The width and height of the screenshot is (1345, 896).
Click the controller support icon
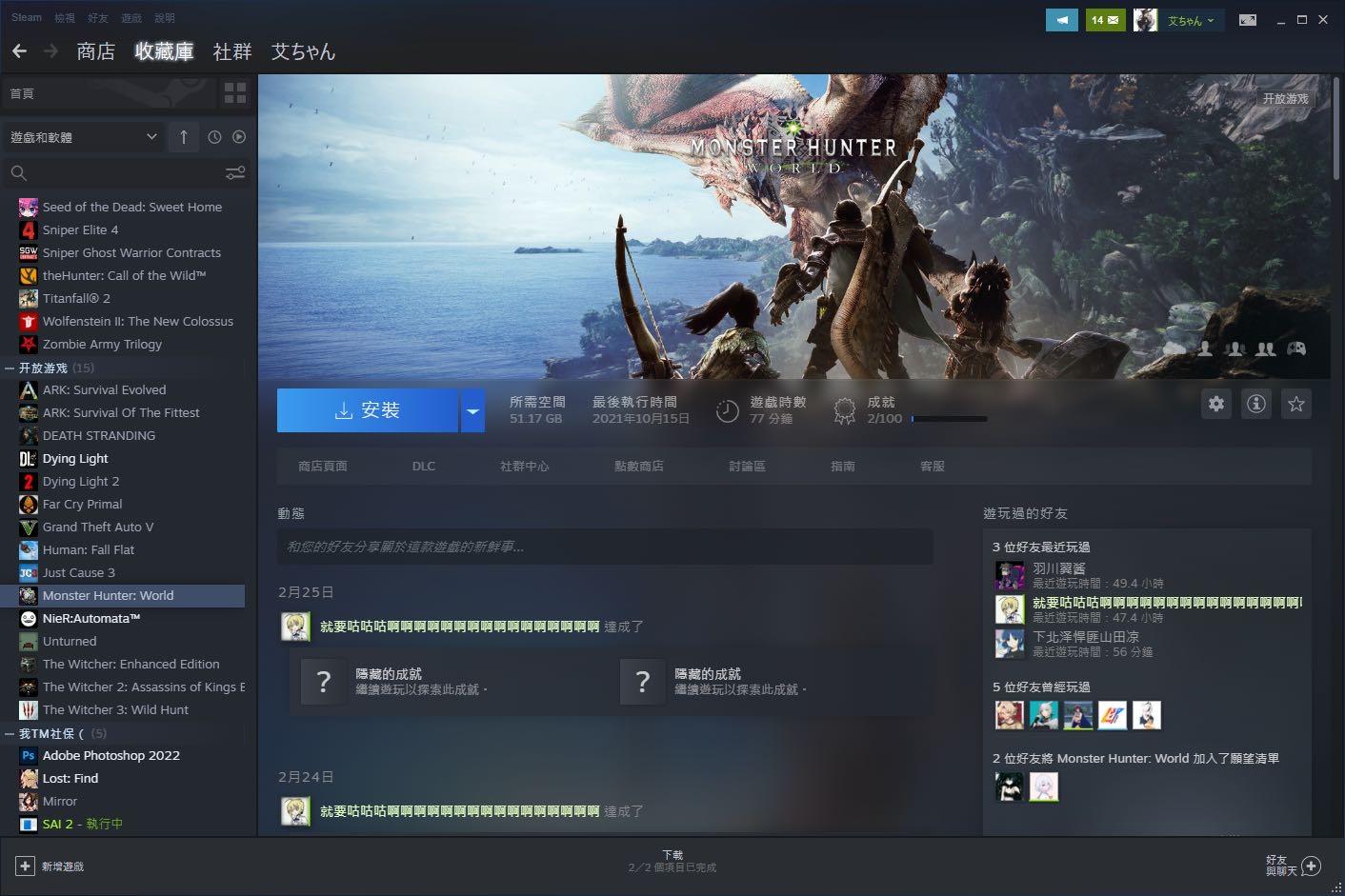[x=1296, y=348]
